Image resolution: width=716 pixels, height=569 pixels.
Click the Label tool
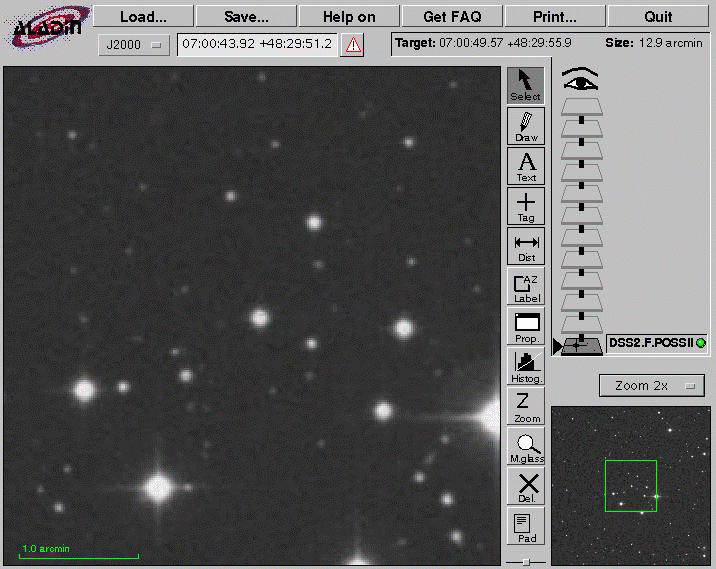(526, 286)
